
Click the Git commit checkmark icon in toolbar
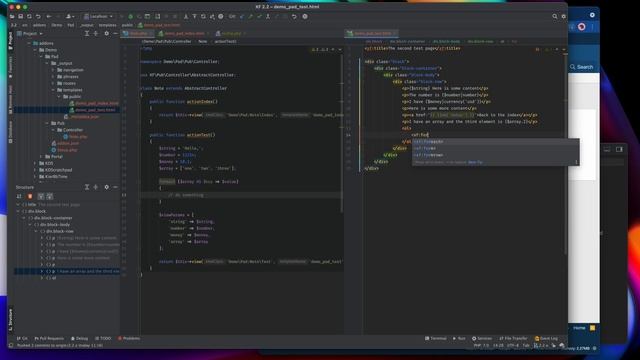tap(259, 16)
